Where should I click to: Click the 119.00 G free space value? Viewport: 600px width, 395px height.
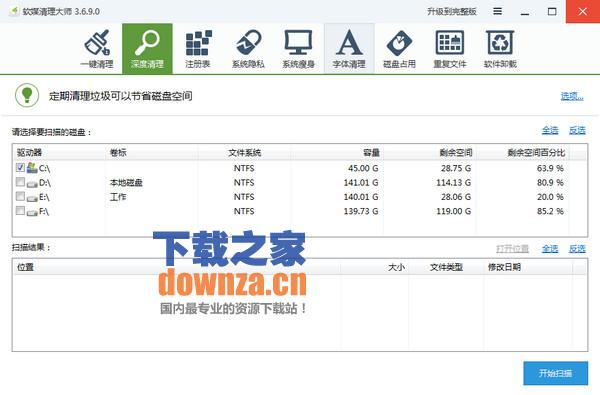(x=454, y=211)
